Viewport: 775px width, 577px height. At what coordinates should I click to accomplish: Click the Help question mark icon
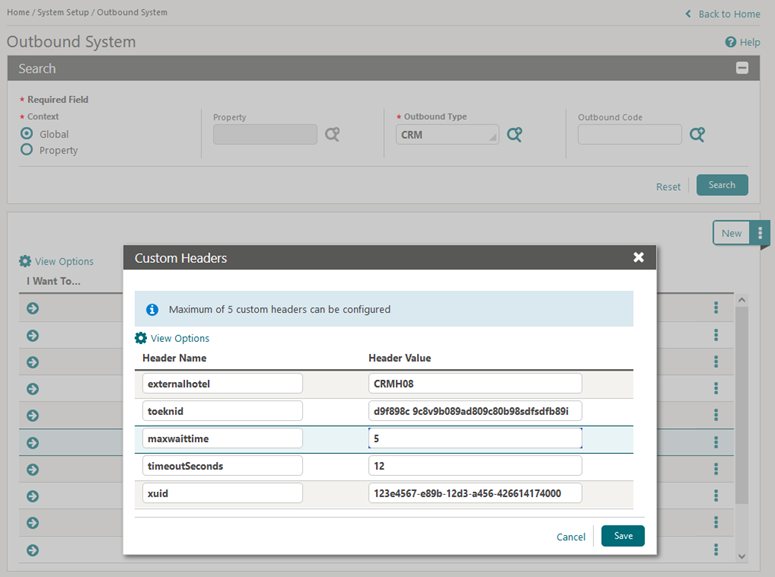[x=730, y=42]
